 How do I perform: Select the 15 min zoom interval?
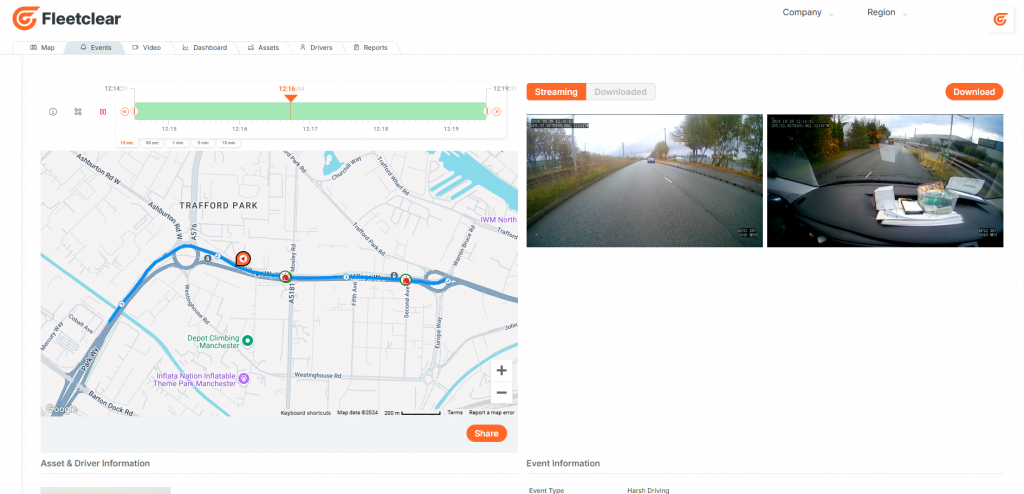[x=228, y=142]
